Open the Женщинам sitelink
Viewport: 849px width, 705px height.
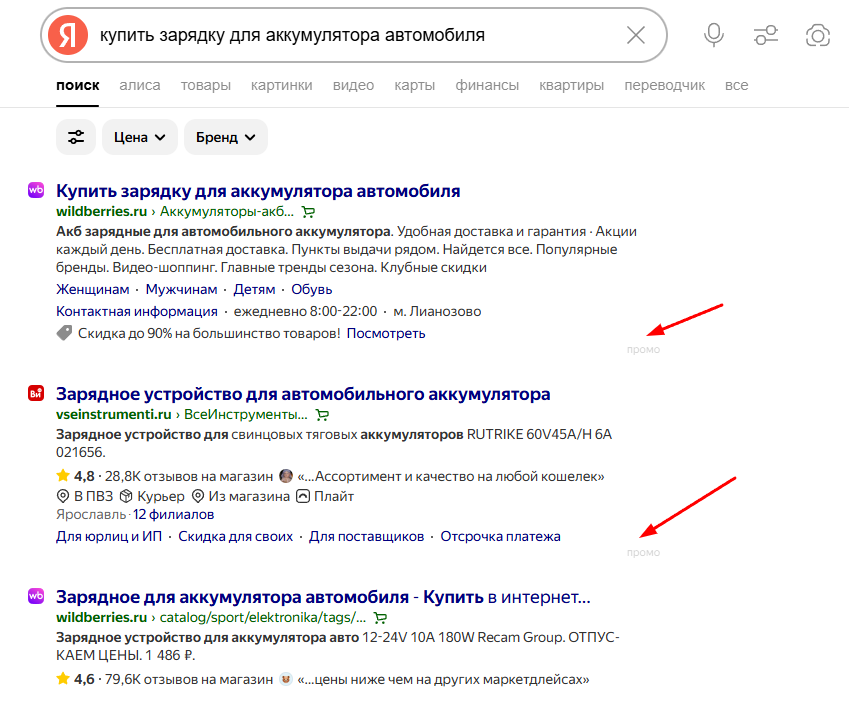pyautogui.click(x=93, y=289)
